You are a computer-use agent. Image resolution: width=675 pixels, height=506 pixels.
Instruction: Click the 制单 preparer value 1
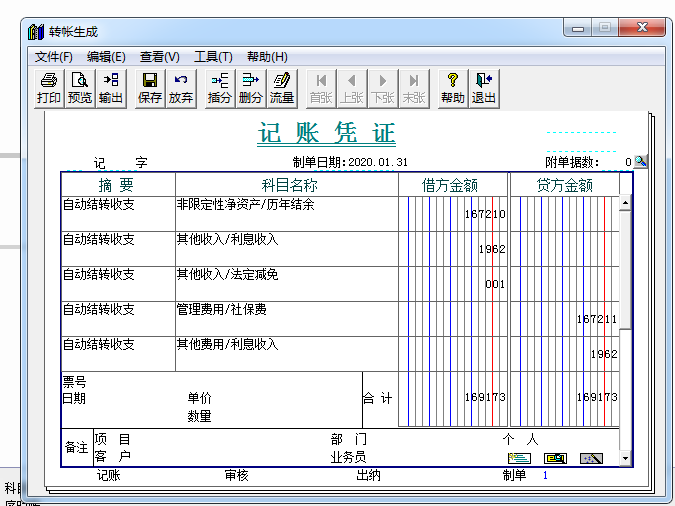click(x=545, y=475)
